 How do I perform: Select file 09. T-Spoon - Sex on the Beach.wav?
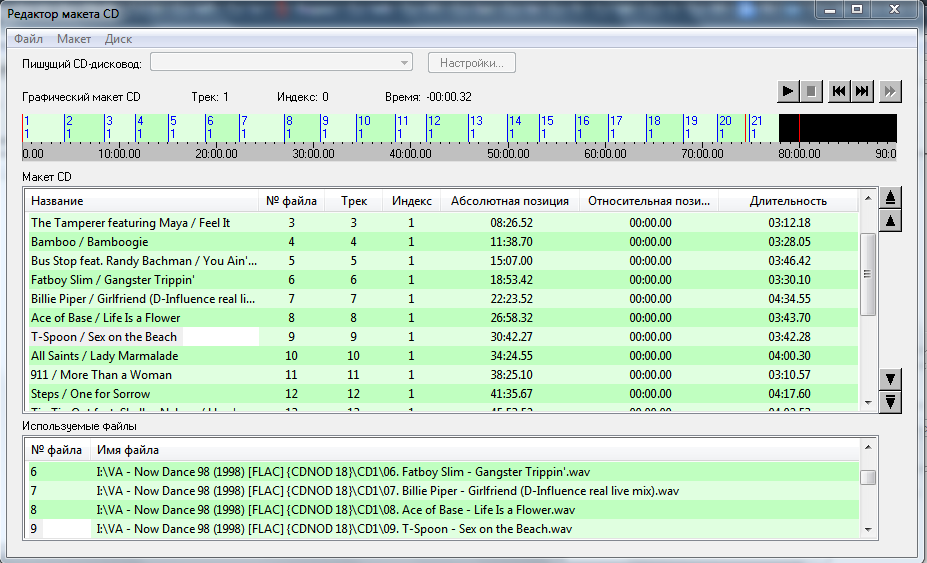[443, 529]
